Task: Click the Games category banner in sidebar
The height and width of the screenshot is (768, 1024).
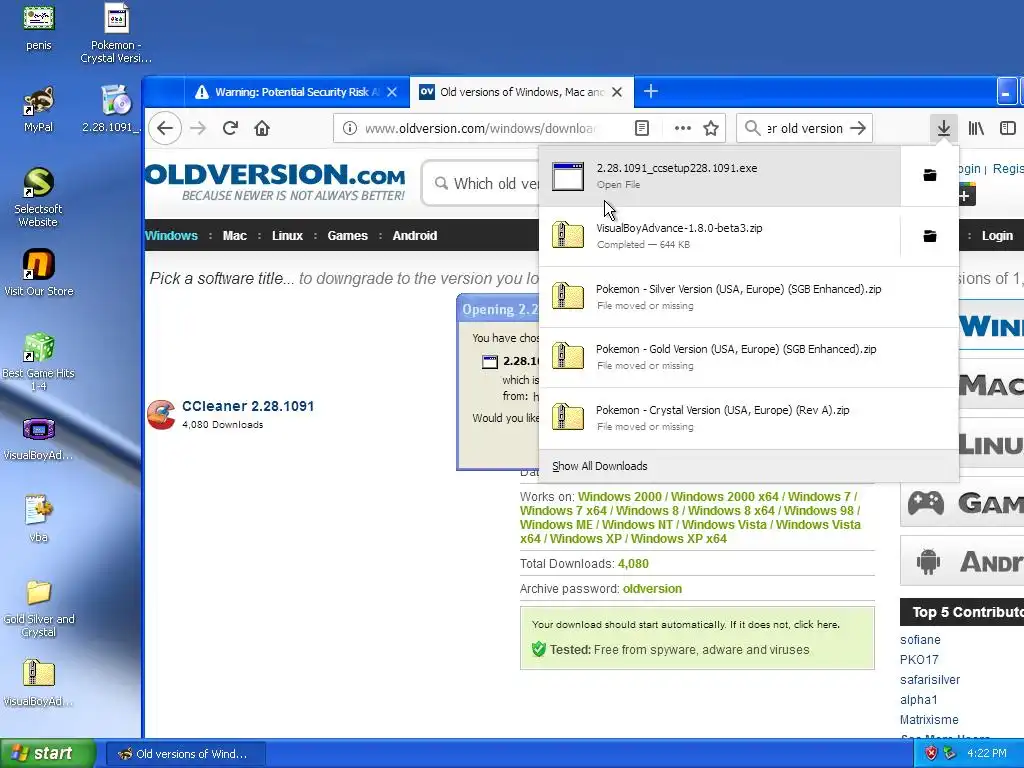Action: point(961,502)
